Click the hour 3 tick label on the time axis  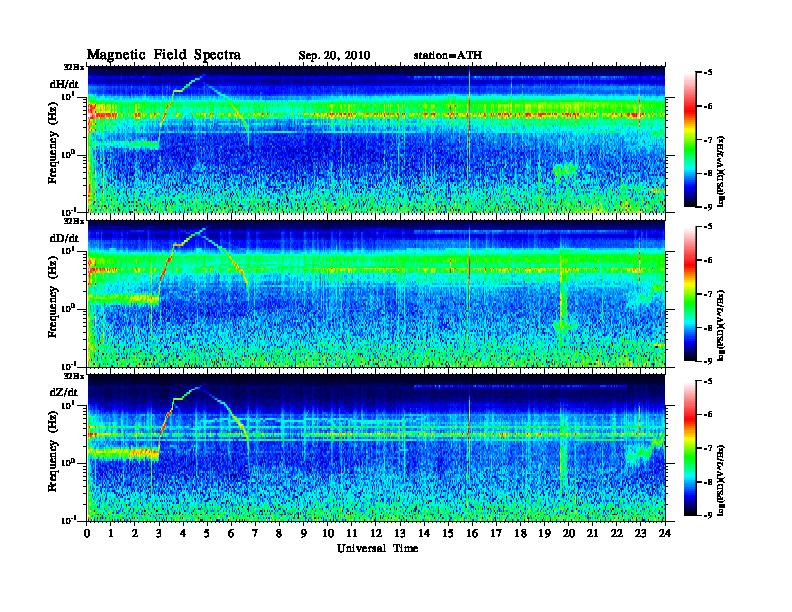159,533
